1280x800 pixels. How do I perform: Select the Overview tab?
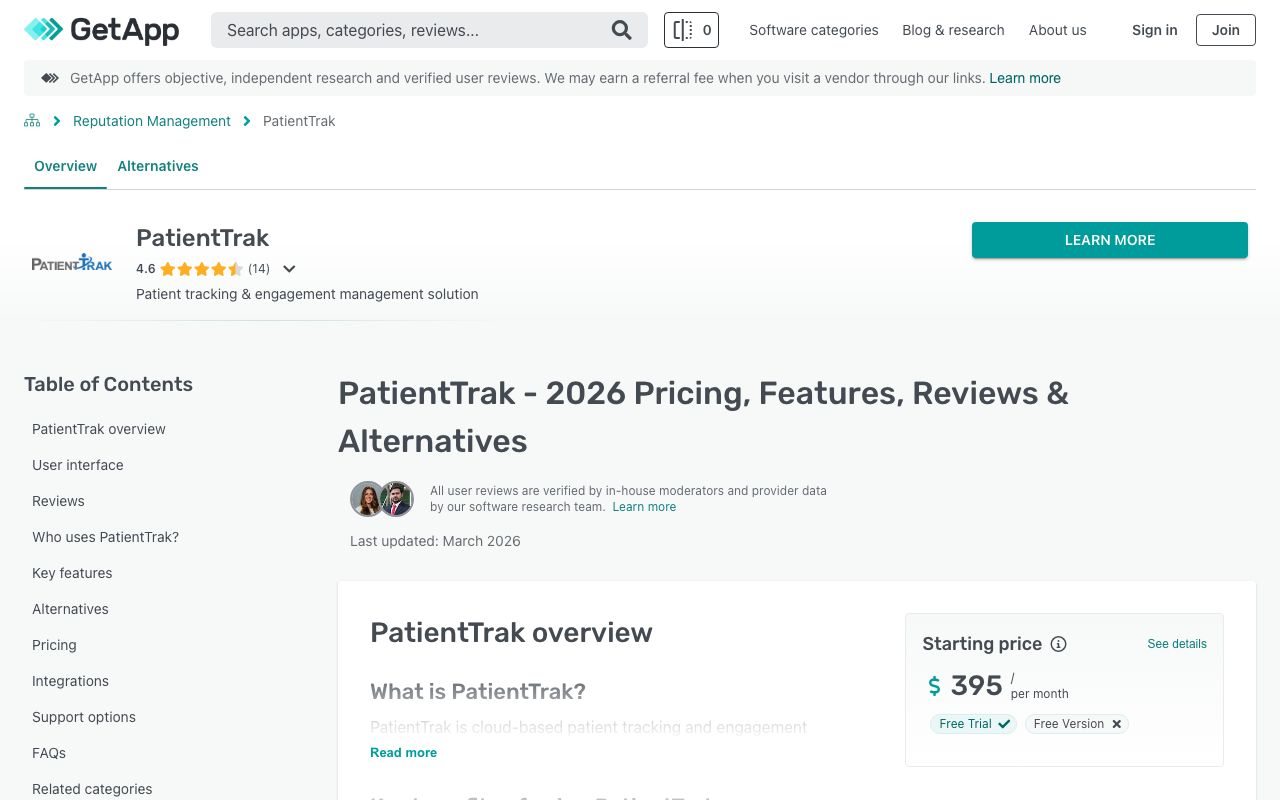65,166
